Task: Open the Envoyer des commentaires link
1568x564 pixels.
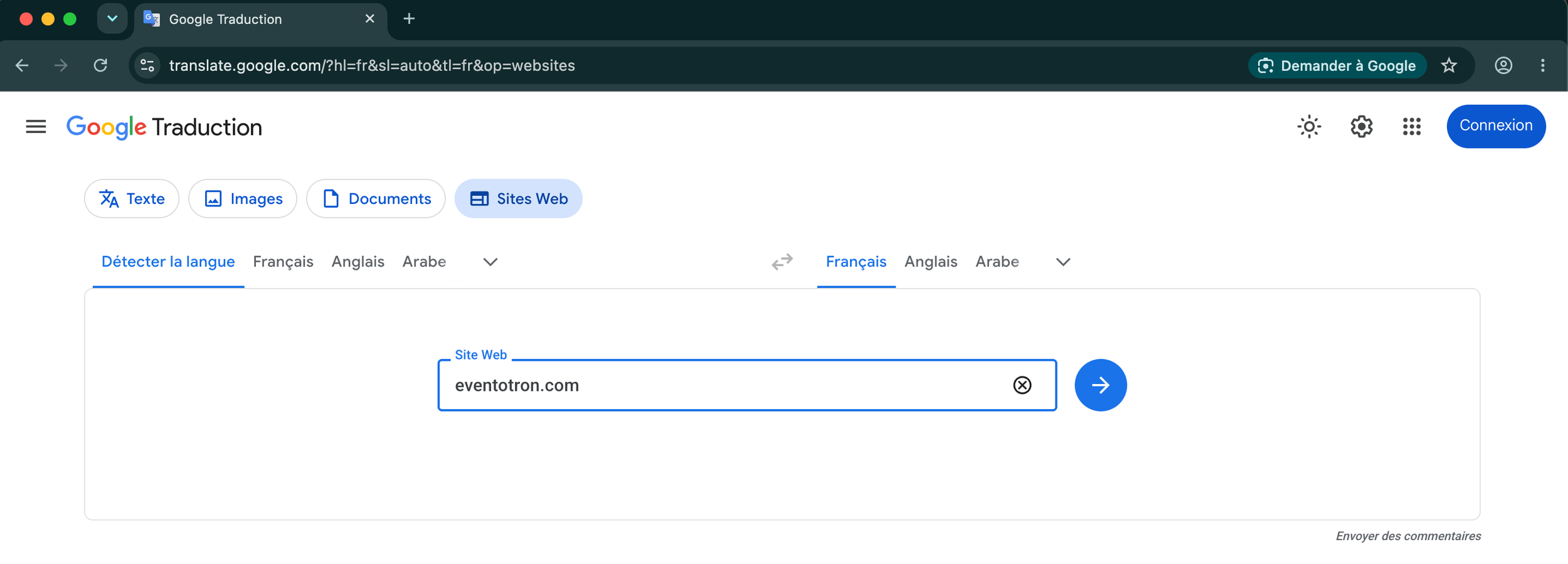Action: [x=1408, y=536]
